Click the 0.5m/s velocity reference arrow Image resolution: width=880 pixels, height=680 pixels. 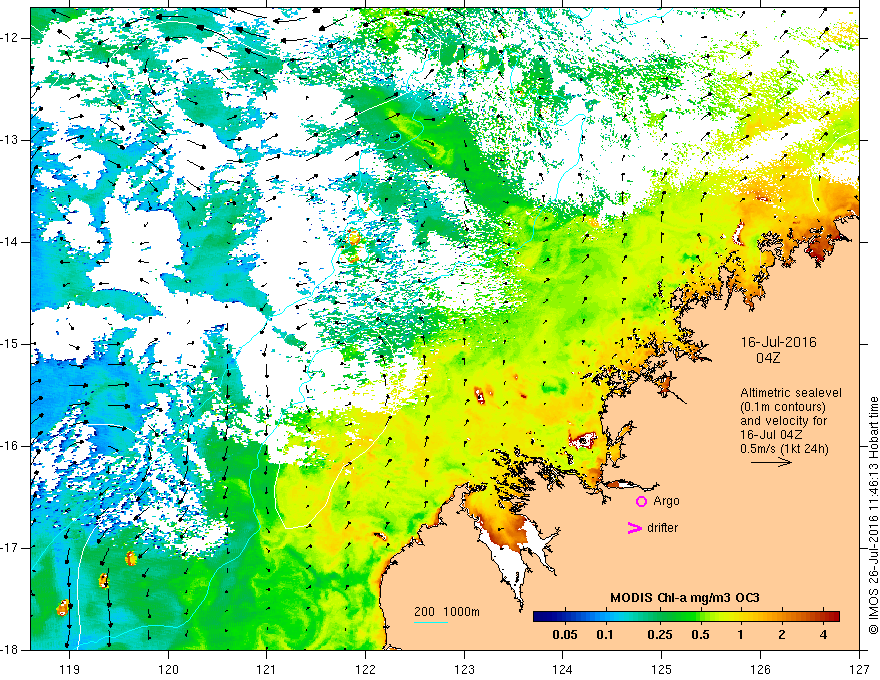(771, 462)
